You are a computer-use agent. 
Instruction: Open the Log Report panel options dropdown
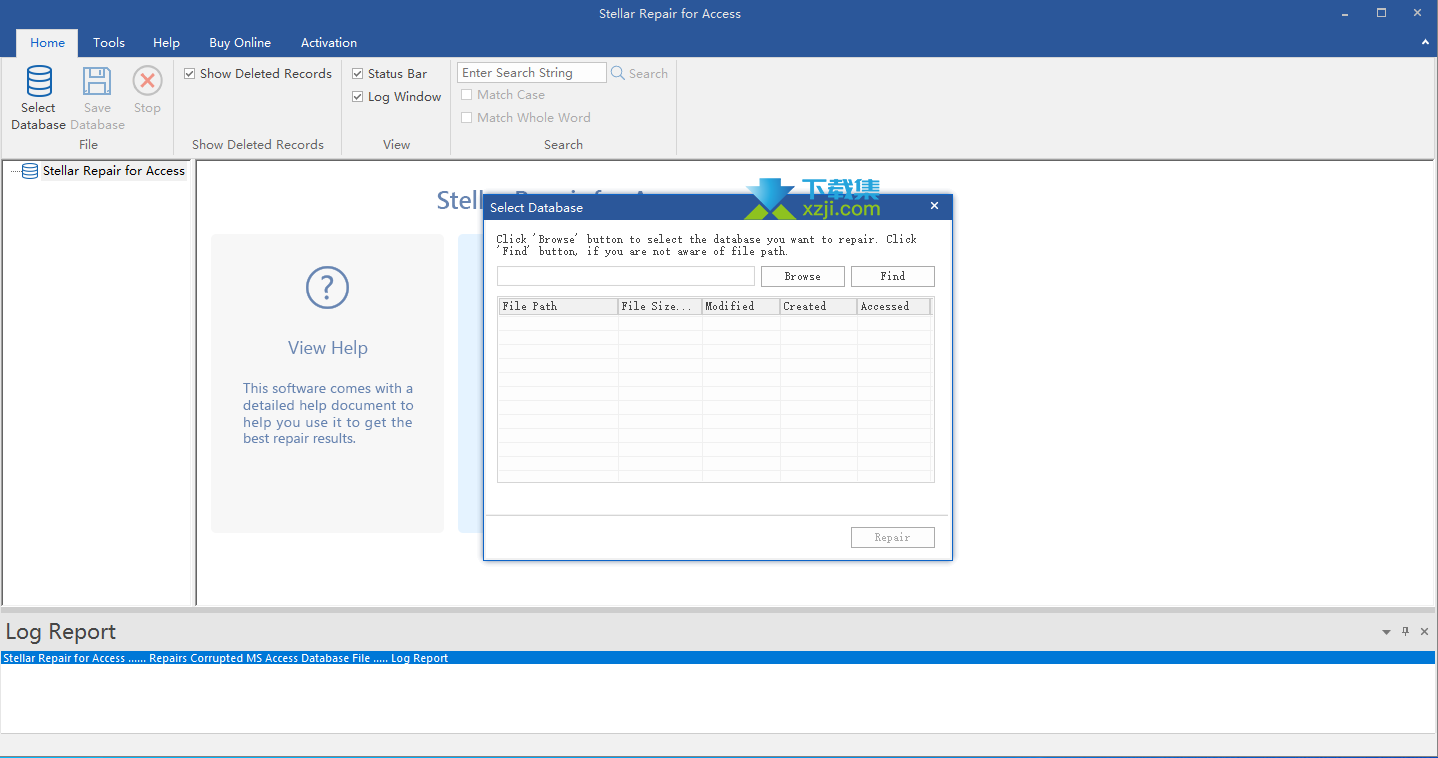[1386, 632]
